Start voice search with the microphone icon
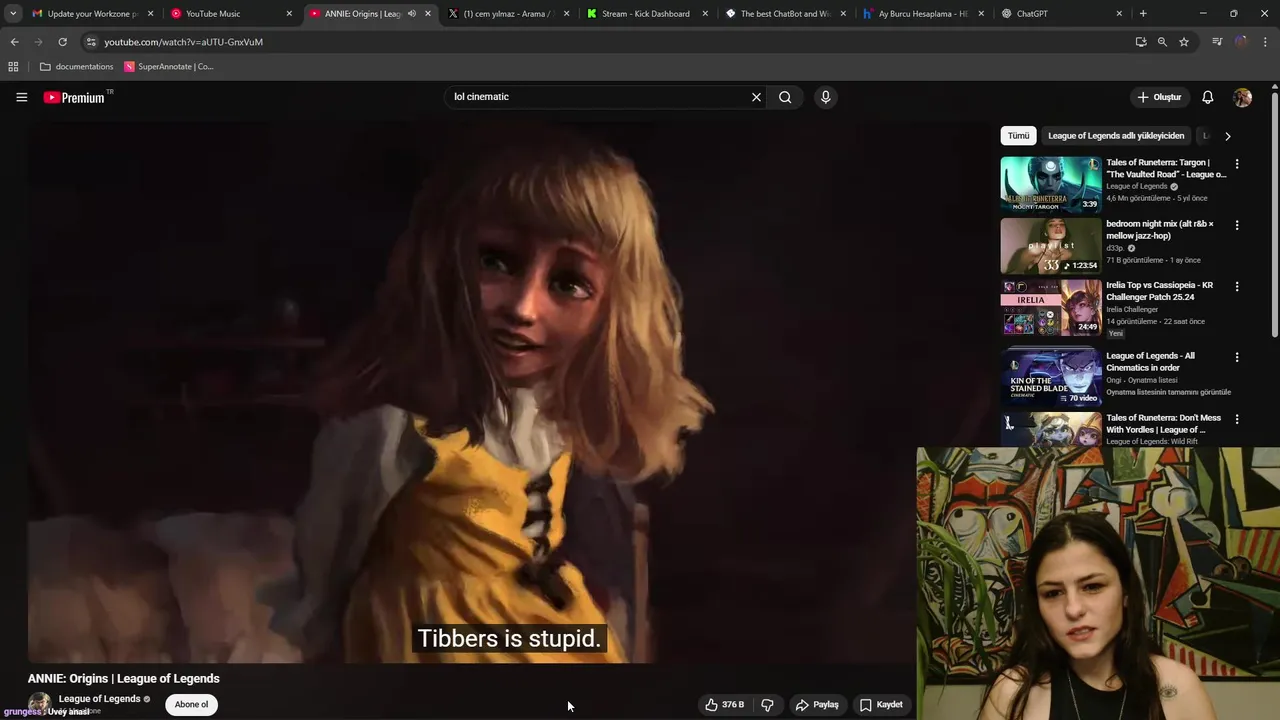 (x=825, y=97)
